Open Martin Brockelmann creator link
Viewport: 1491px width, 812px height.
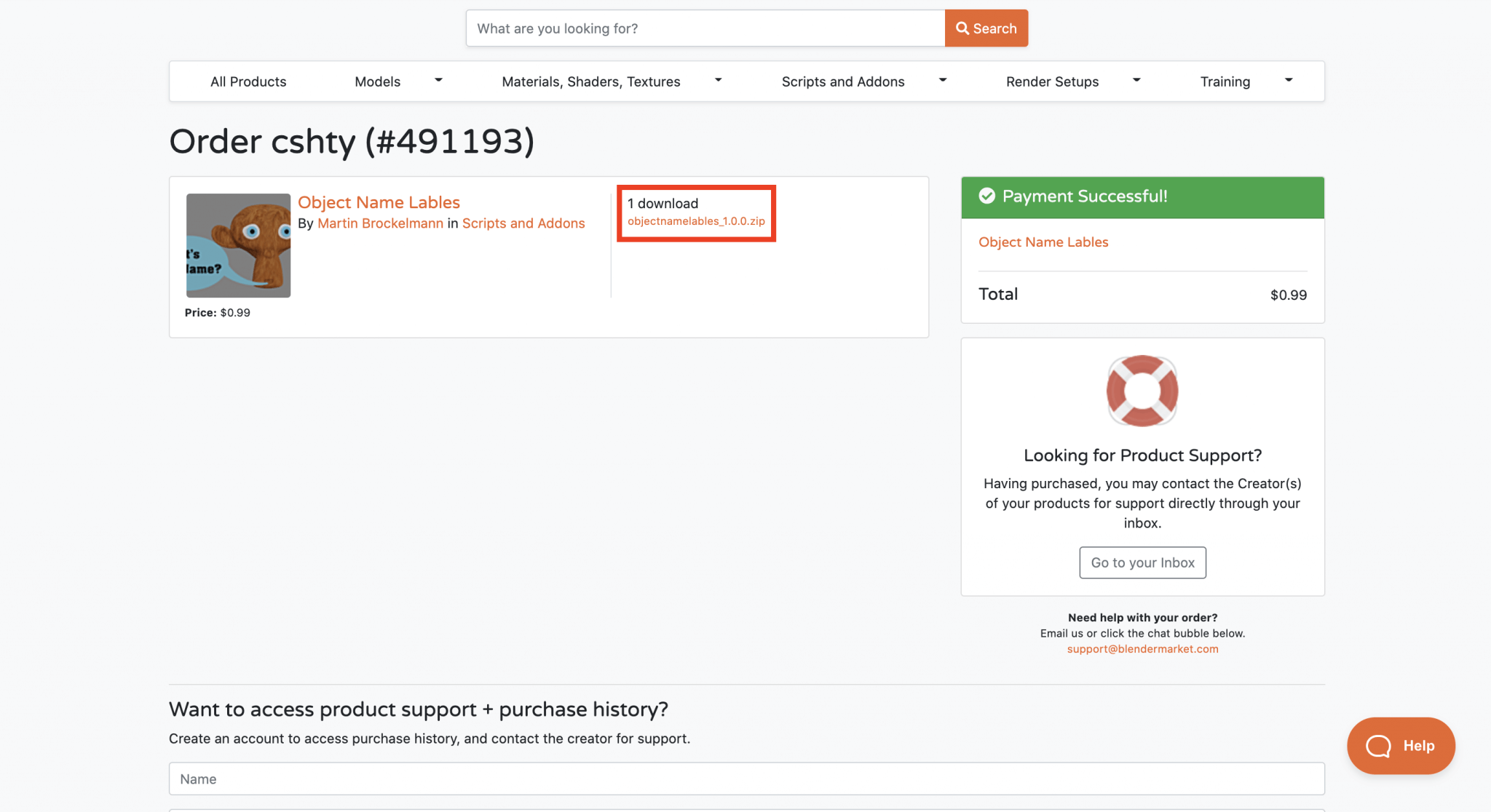pos(380,223)
